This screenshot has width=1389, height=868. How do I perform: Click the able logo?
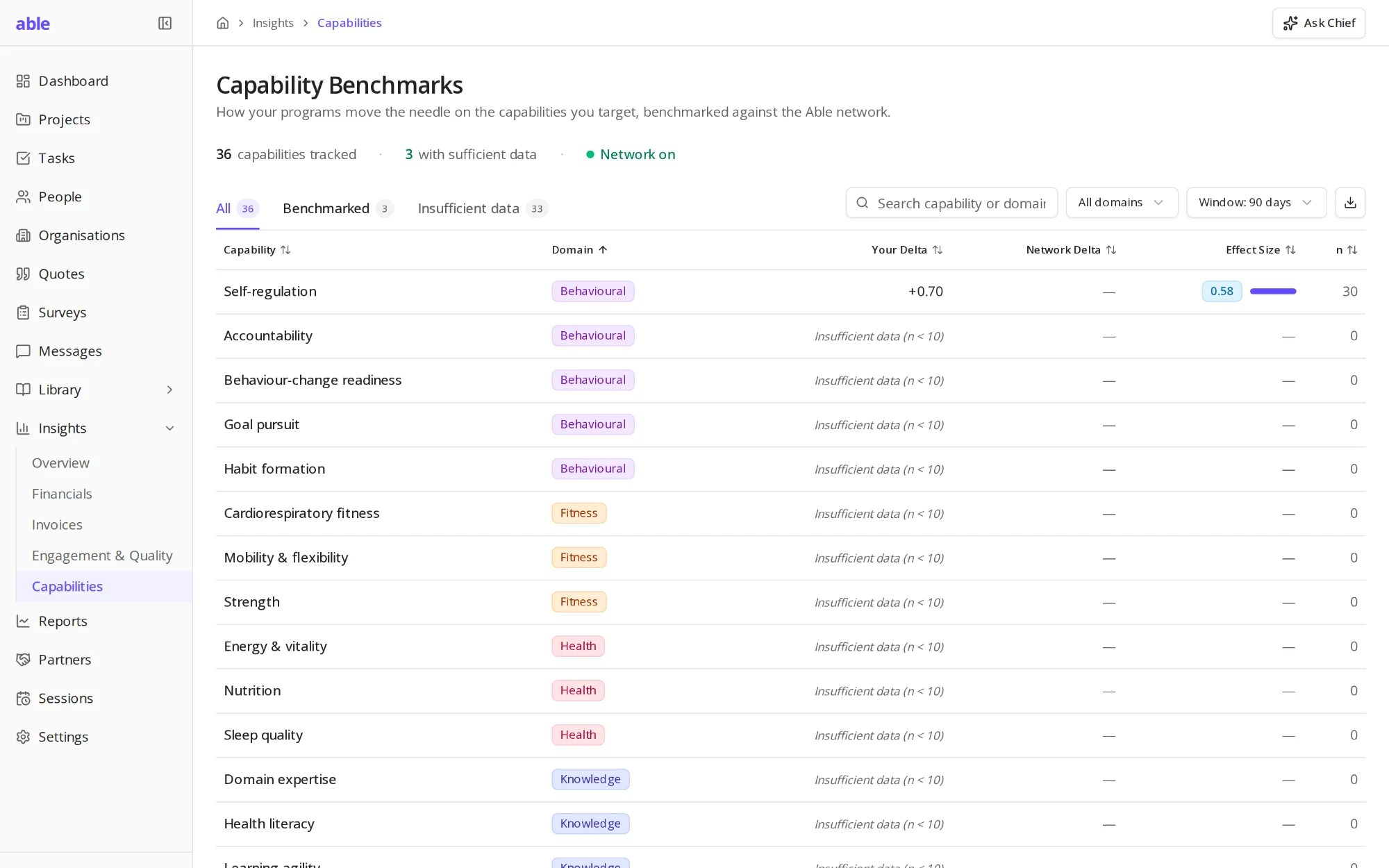pos(33,23)
